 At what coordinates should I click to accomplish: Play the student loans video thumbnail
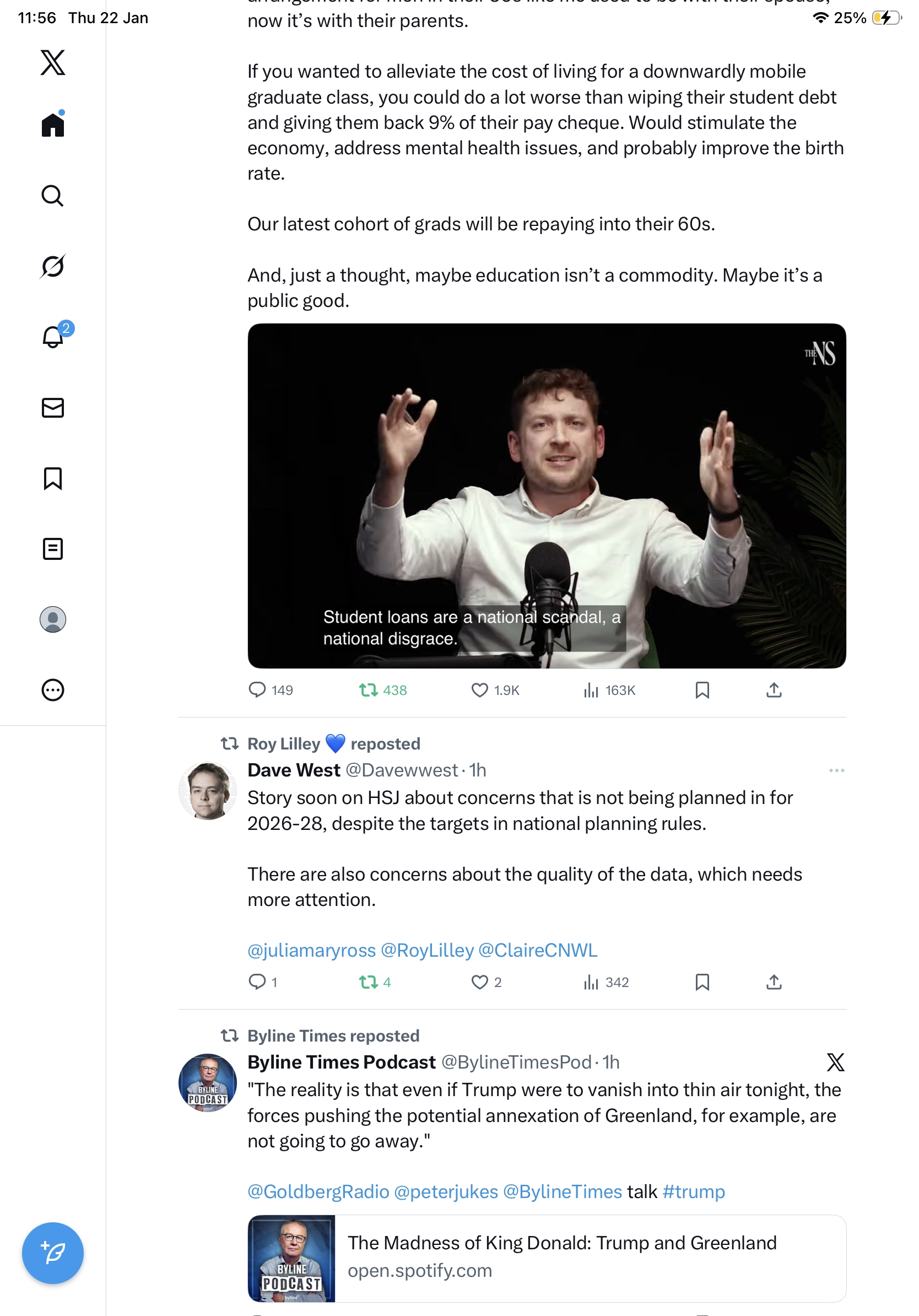(x=546, y=495)
